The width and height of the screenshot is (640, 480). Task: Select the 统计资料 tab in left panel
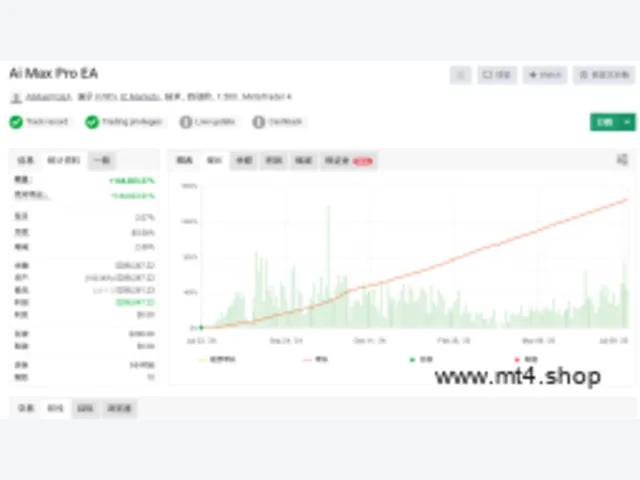(x=64, y=160)
